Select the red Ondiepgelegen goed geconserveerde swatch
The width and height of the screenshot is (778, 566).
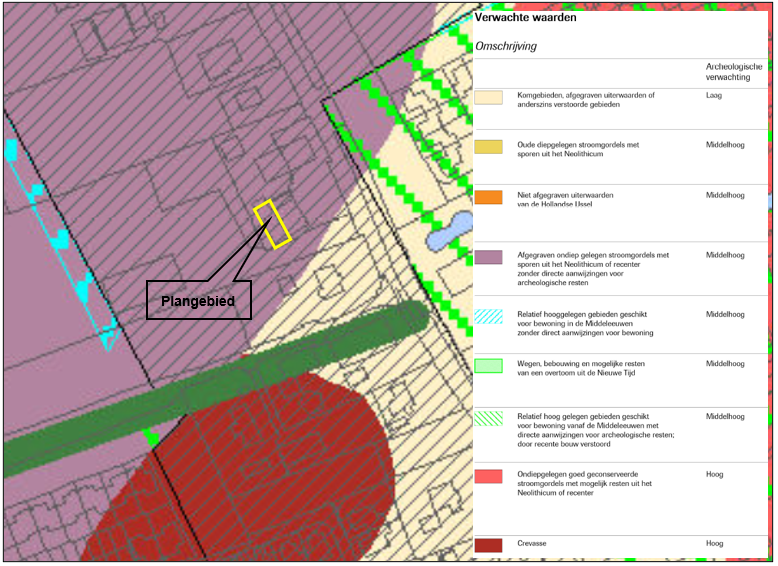(488, 475)
